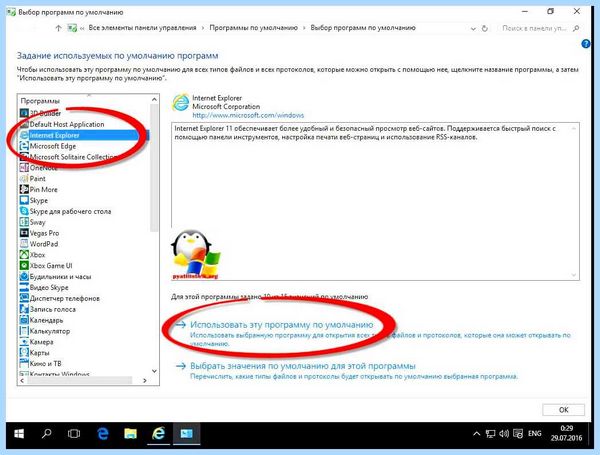Select Internet Explorer in programs list
The height and width of the screenshot is (455, 600).
(84, 135)
